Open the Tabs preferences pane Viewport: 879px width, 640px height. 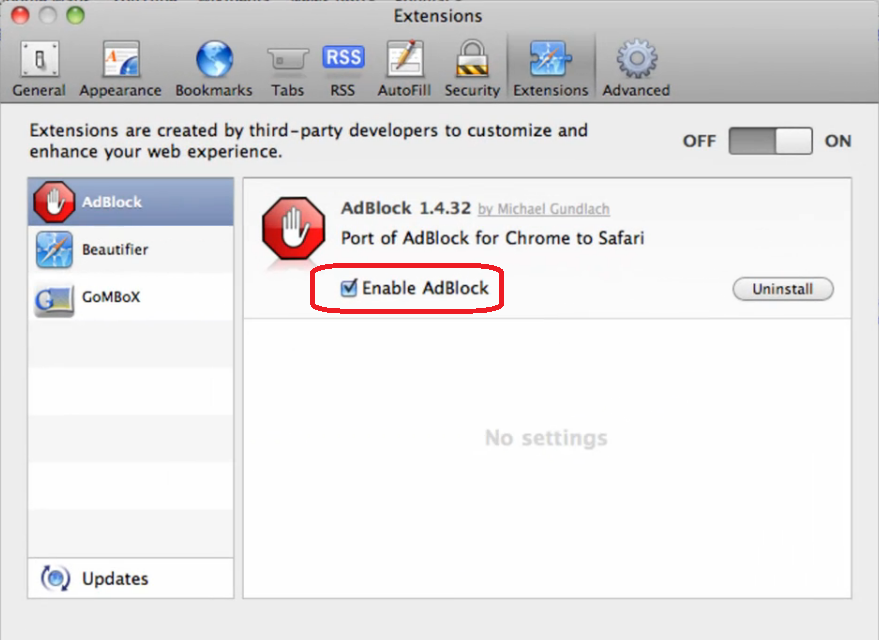tap(287, 69)
